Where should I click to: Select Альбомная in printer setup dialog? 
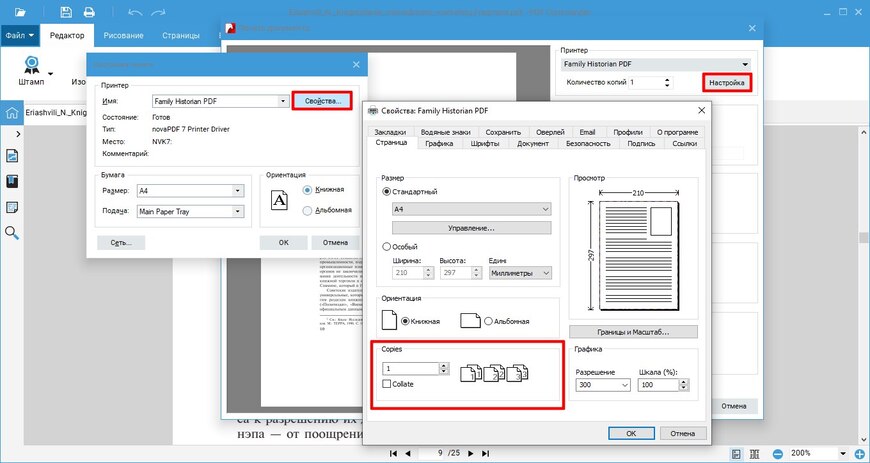click(307, 210)
